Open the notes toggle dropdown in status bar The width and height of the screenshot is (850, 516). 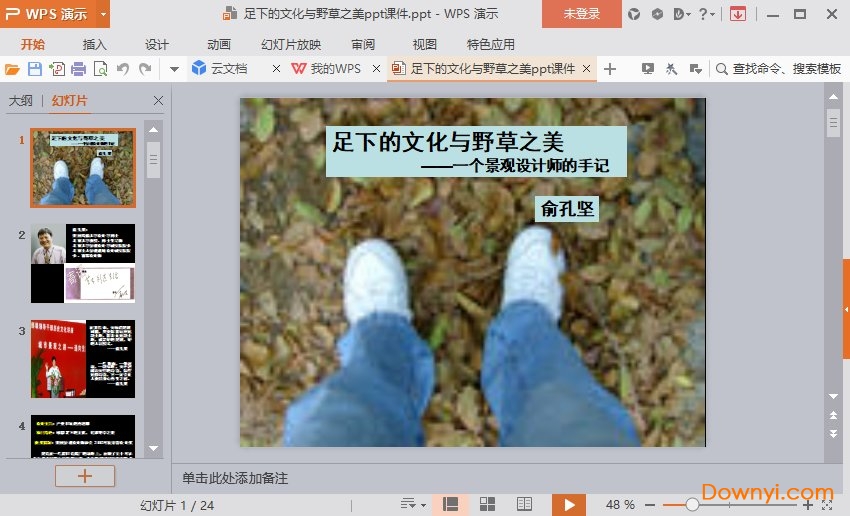coord(413,505)
